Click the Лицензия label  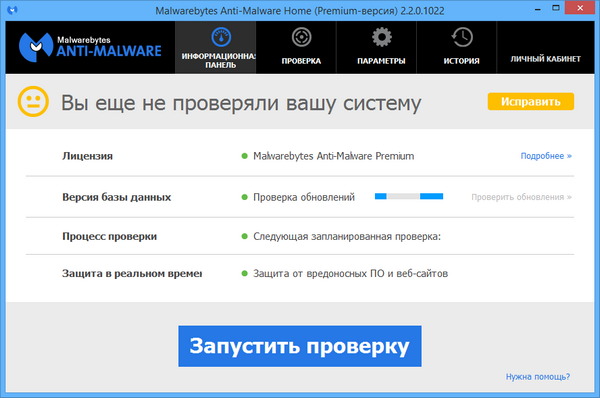coord(87,156)
